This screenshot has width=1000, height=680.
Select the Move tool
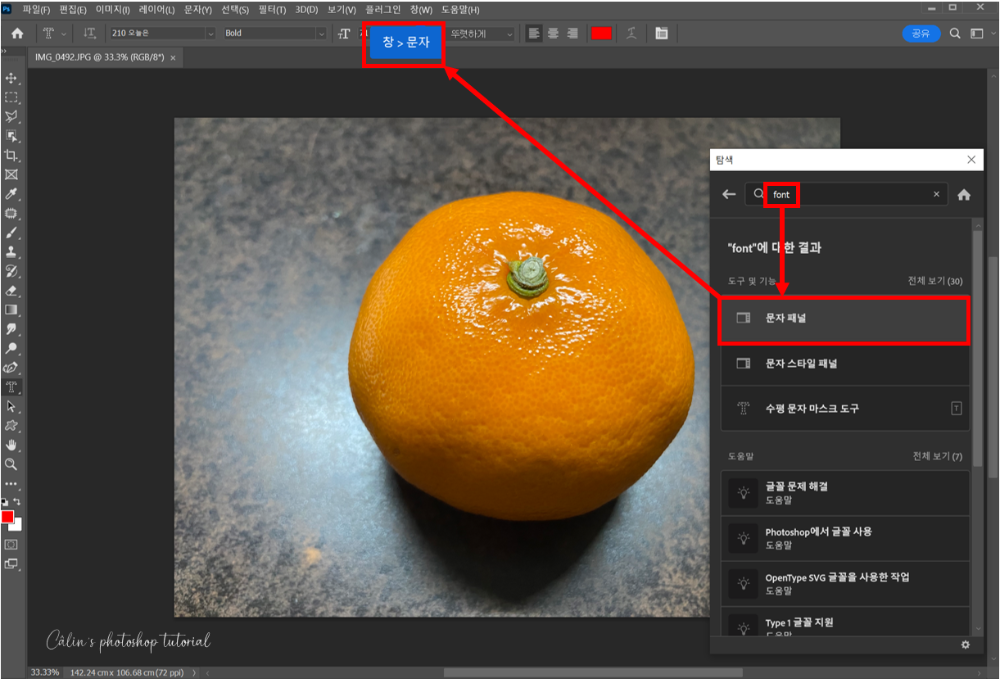tap(11, 78)
